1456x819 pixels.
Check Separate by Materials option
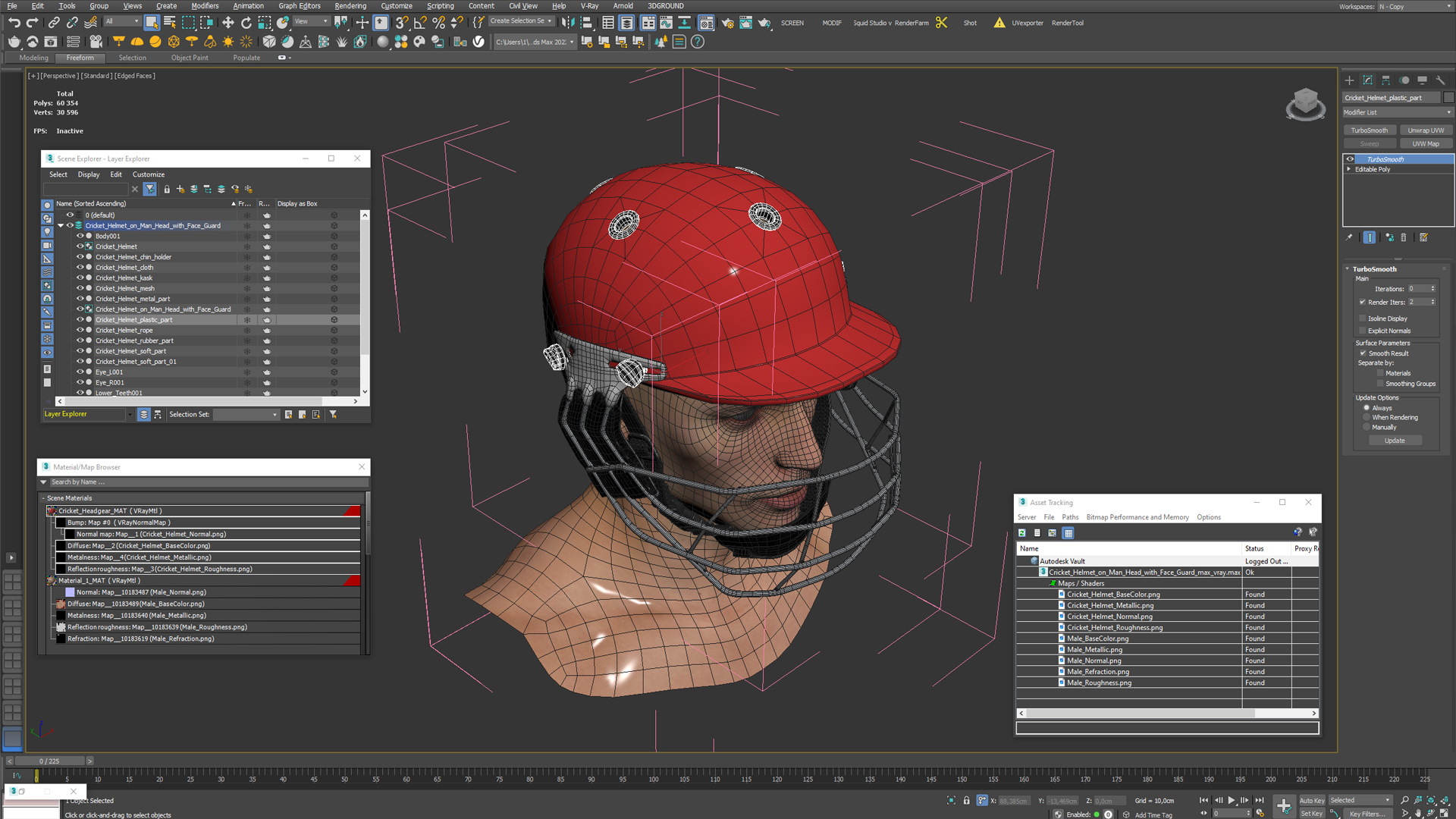[x=1380, y=373]
